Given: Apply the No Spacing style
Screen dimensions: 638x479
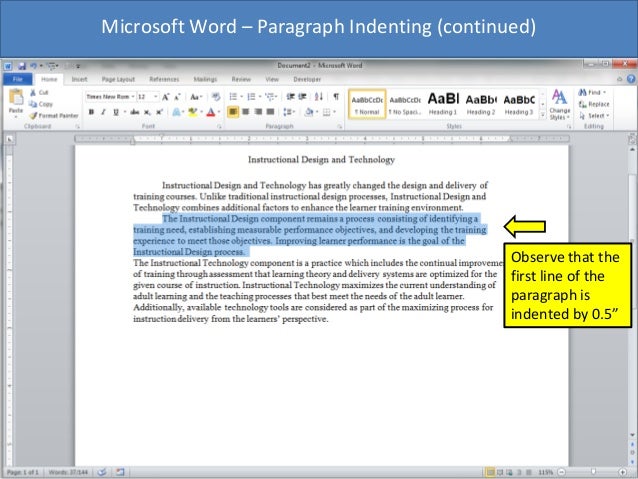Looking at the screenshot, I should (x=405, y=104).
